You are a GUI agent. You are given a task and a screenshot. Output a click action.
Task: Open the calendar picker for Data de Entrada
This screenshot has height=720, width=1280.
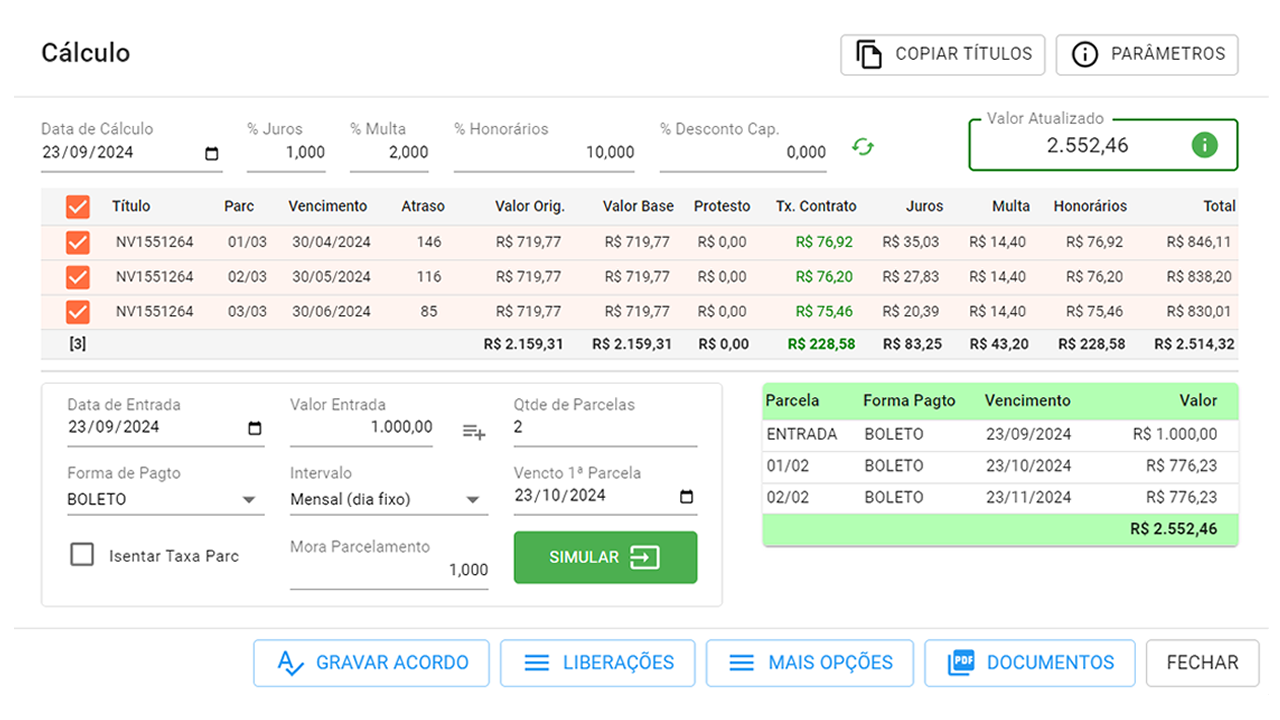pos(254,428)
